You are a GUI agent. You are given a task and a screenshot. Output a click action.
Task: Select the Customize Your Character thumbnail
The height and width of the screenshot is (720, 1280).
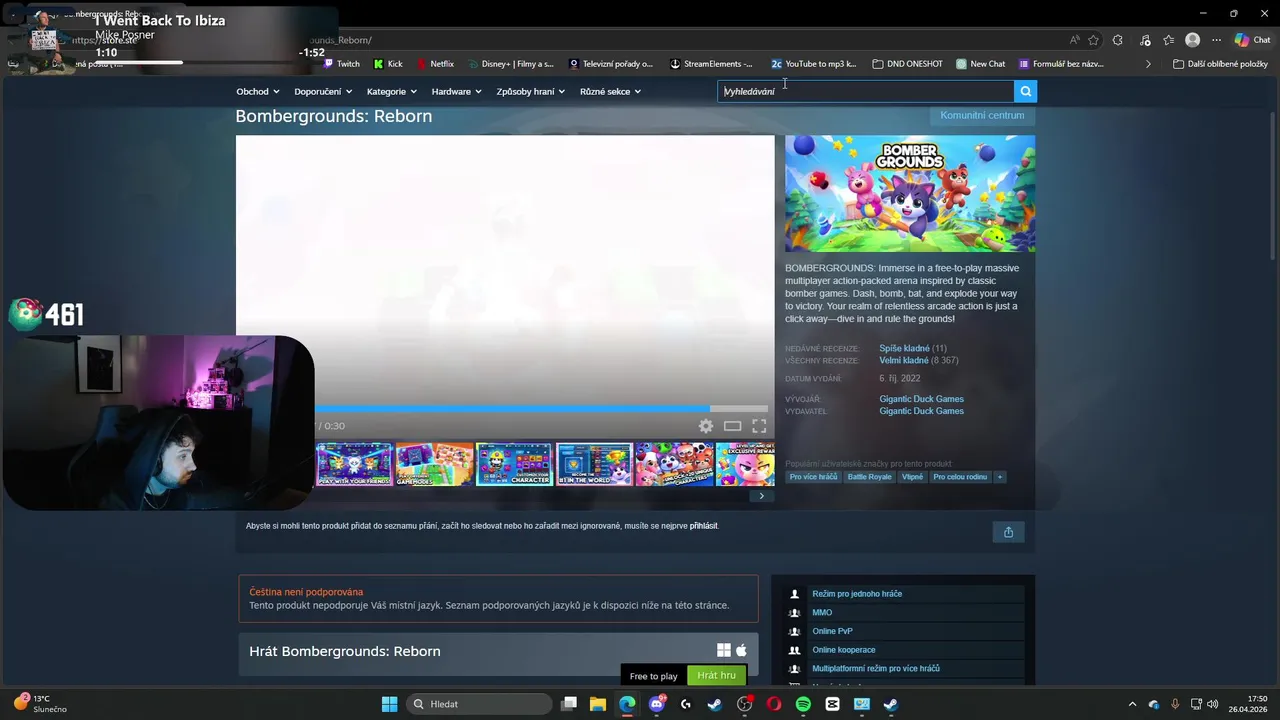[514, 465]
